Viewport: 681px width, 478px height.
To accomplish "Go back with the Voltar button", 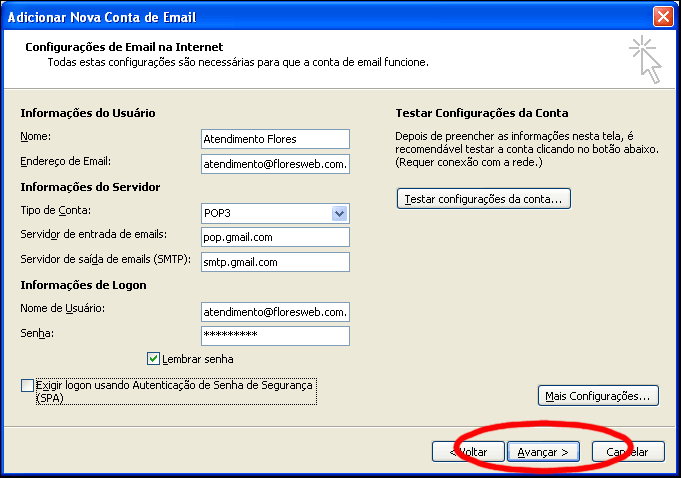I will coord(468,452).
